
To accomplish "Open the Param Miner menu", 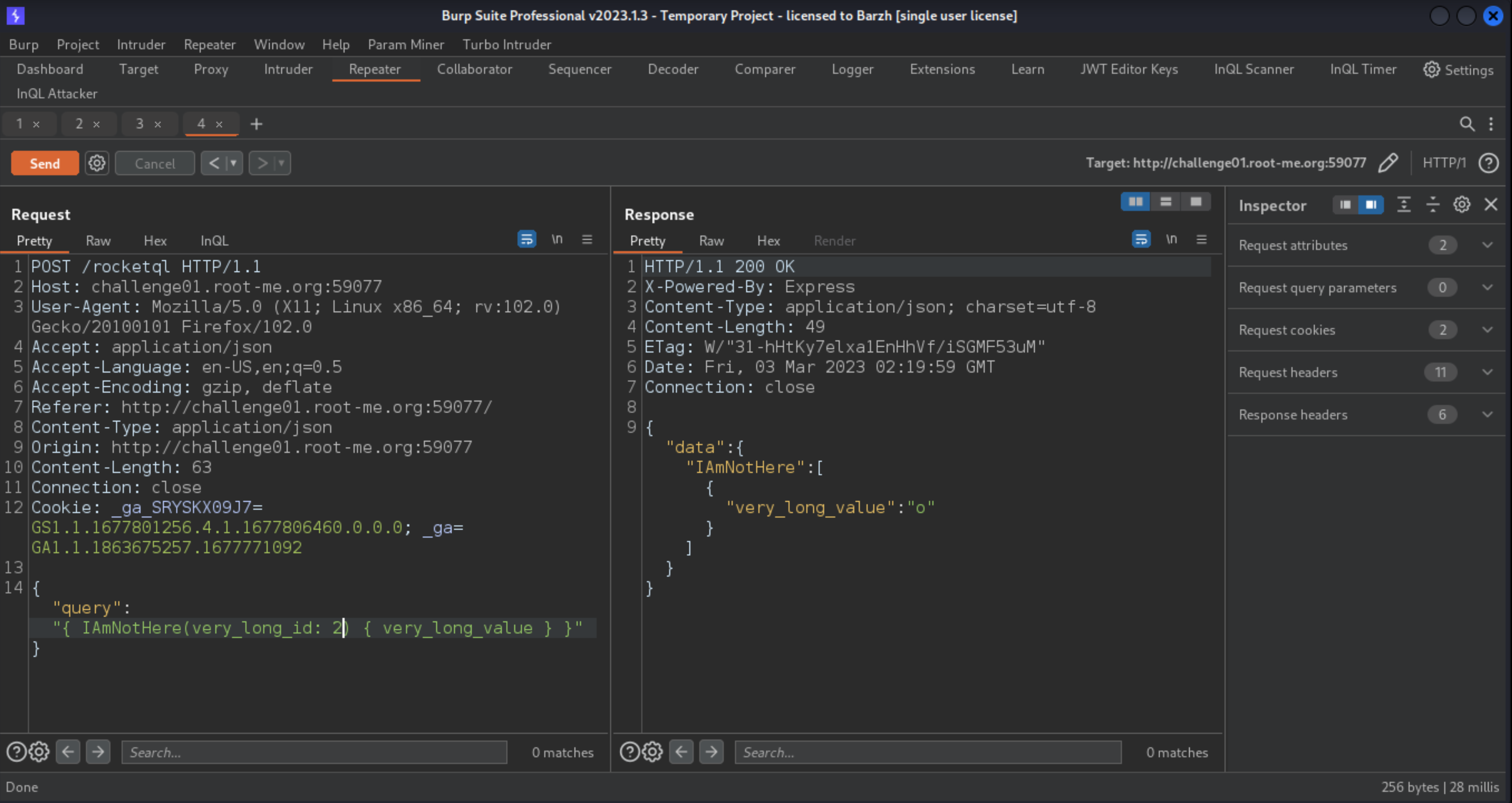I will [x=406, y=44].
